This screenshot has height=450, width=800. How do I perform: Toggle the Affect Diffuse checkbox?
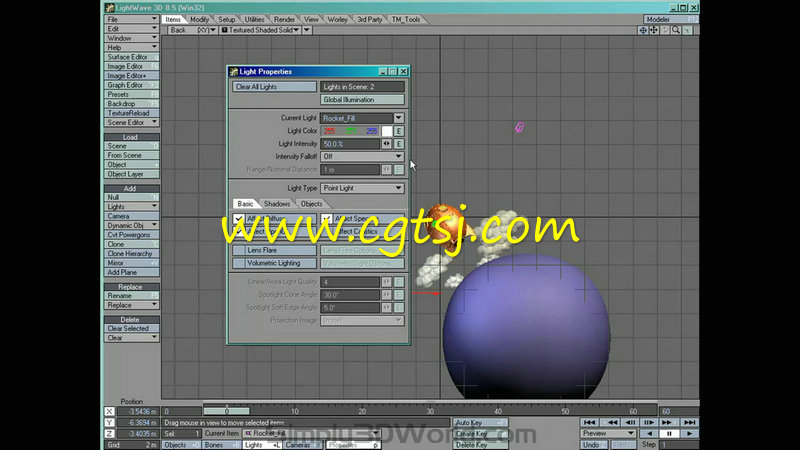coord(238,219)
